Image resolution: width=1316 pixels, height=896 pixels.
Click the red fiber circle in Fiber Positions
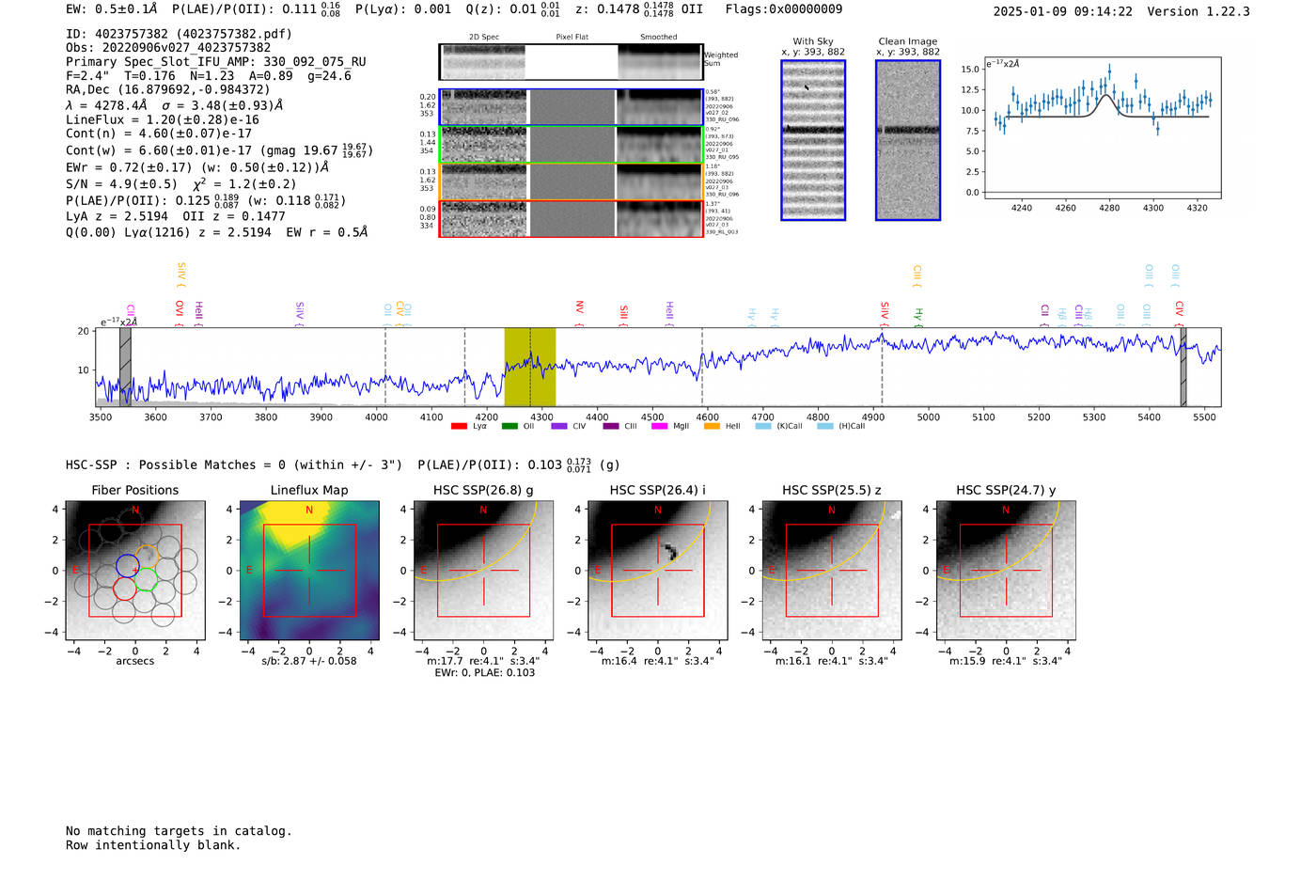coord(124,589)
